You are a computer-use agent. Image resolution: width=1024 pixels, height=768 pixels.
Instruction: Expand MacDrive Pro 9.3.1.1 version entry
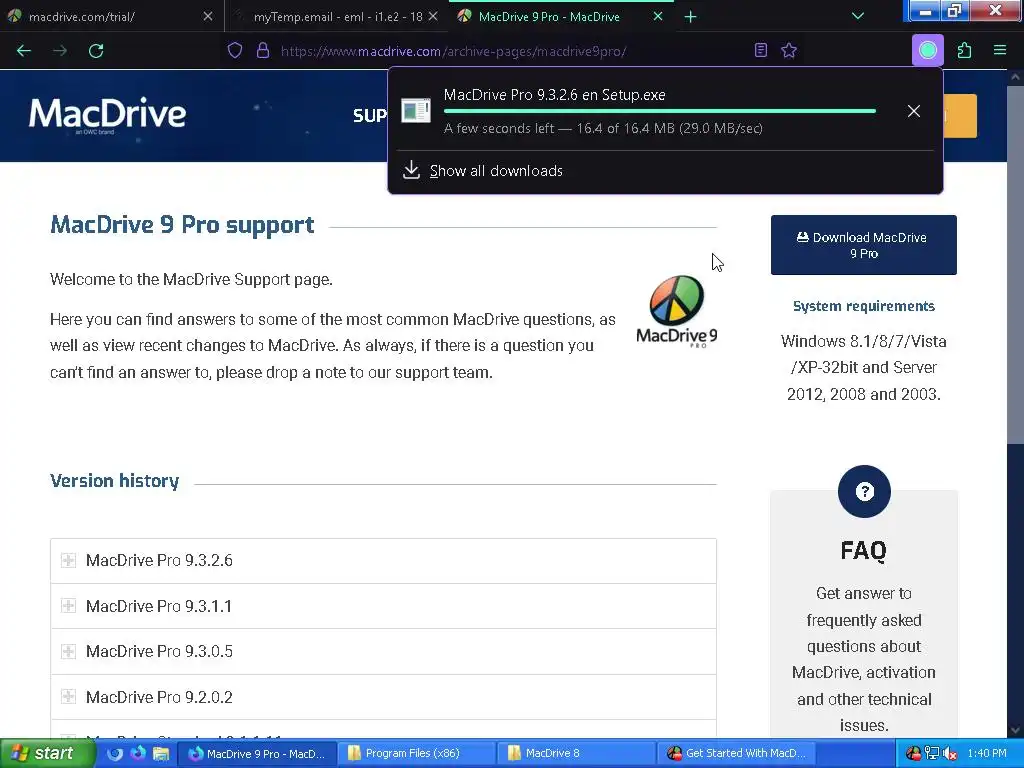click(x=383, y=606)
